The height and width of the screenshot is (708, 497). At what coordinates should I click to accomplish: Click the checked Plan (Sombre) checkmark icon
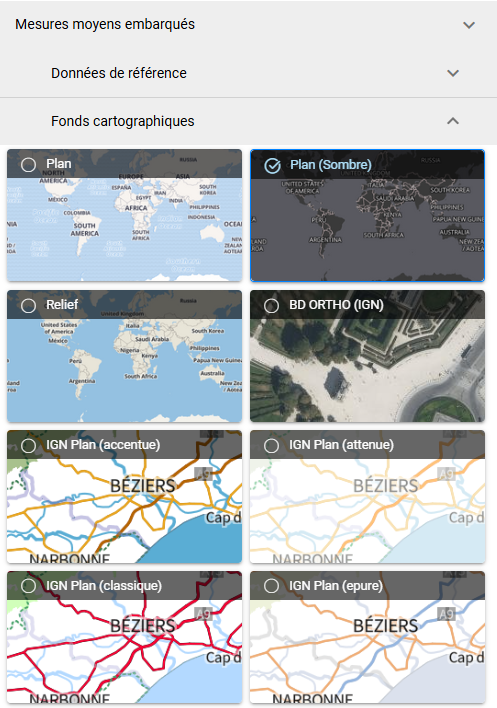click(x=272, y=166)
